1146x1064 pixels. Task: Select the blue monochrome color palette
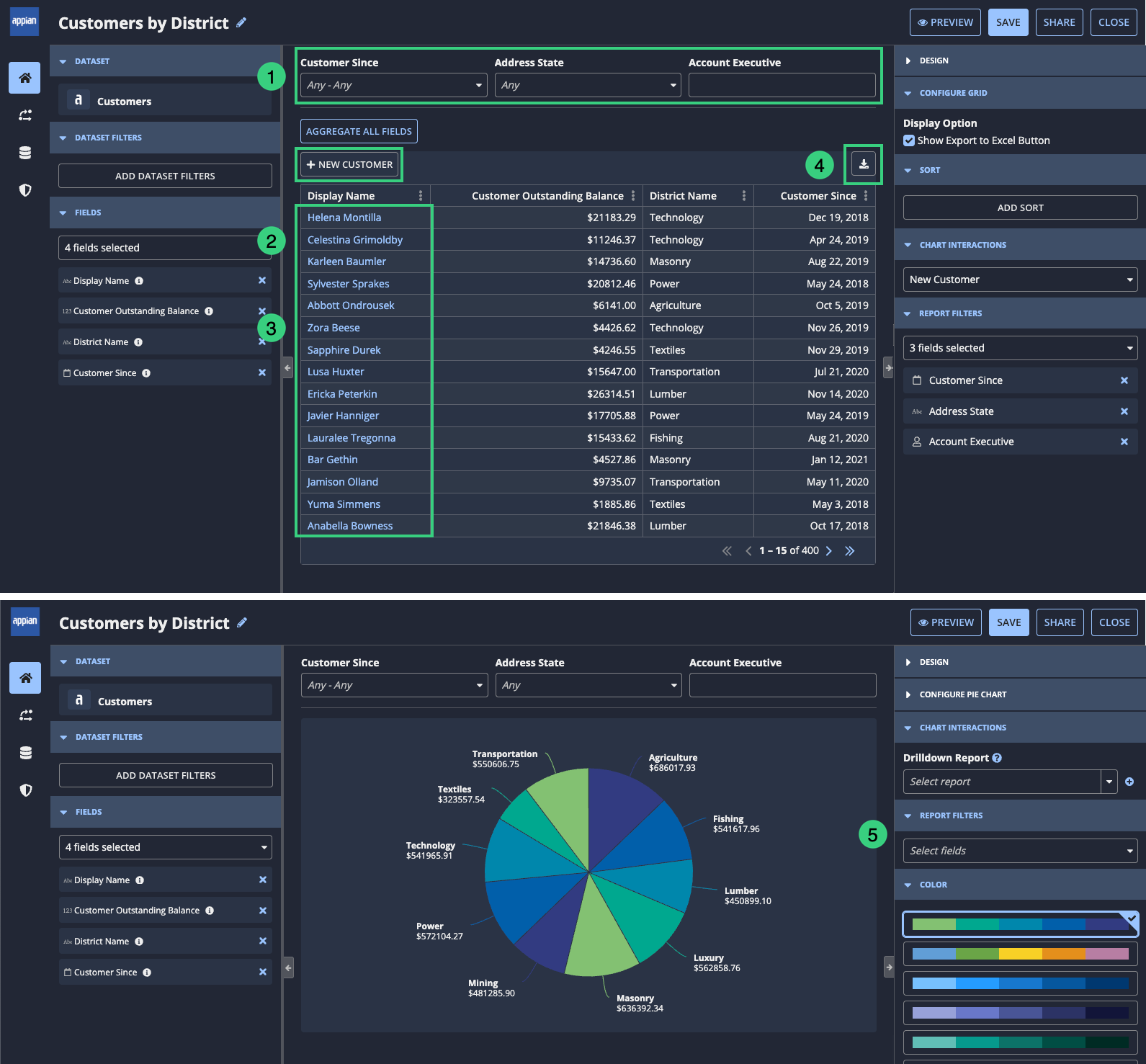(x=1020, y=983)
